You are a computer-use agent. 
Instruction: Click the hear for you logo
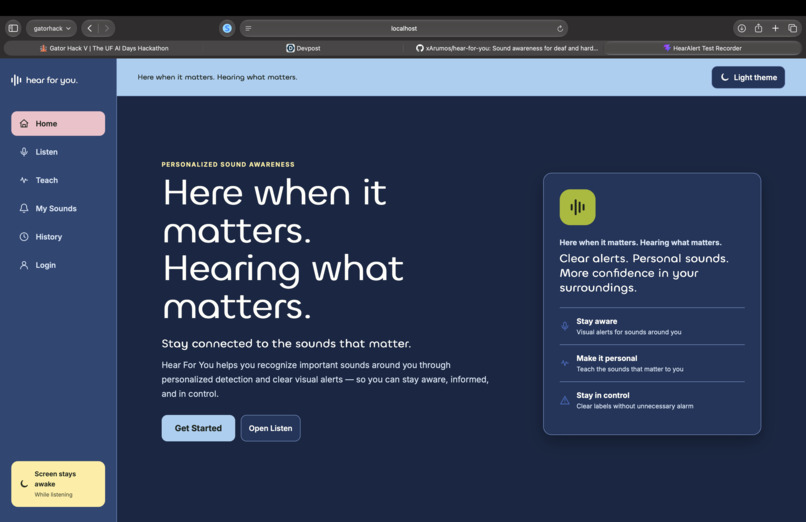coord(44,80)
